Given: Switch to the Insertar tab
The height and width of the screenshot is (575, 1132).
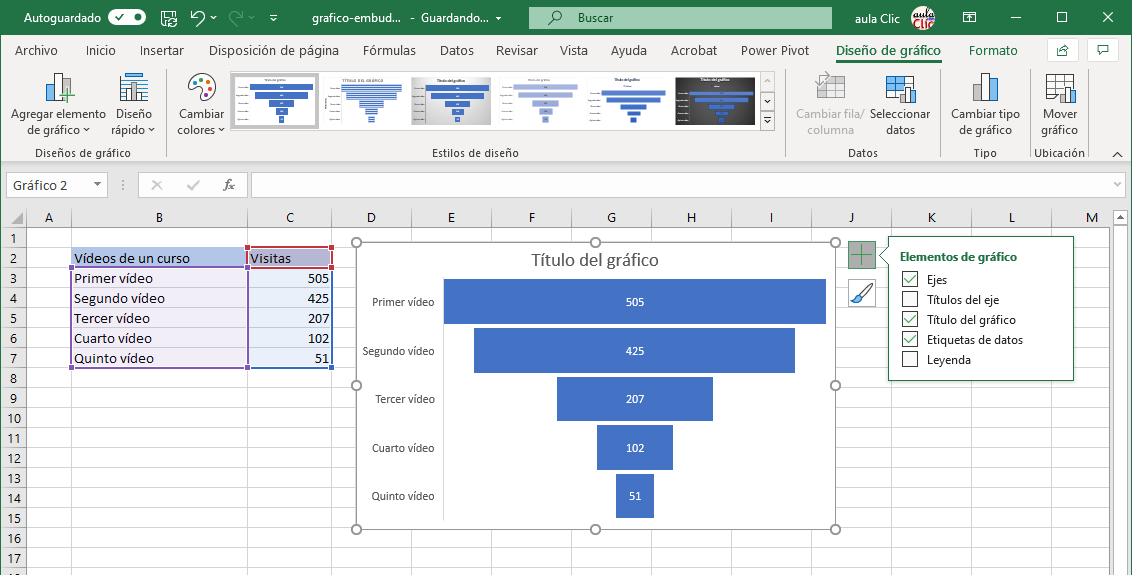Looking at the screenshot, I should coord(161,51).
